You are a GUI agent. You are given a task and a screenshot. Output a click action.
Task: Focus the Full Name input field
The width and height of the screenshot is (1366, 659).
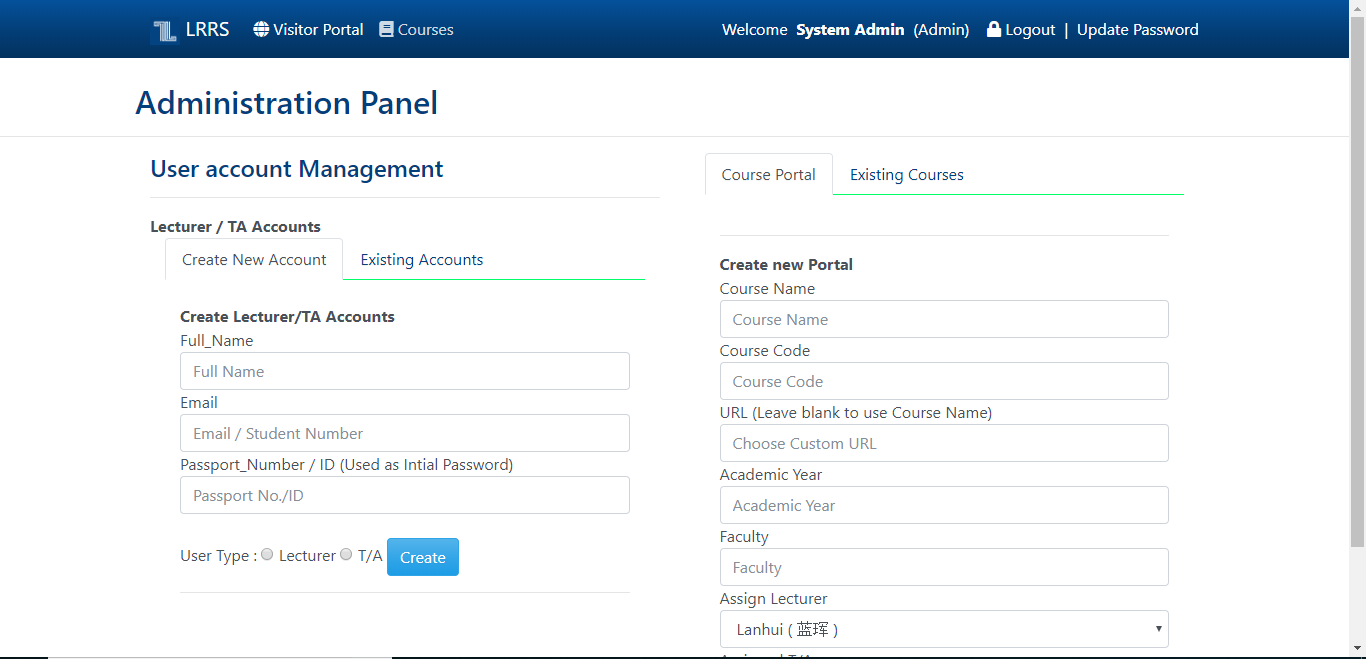point(404,371)
